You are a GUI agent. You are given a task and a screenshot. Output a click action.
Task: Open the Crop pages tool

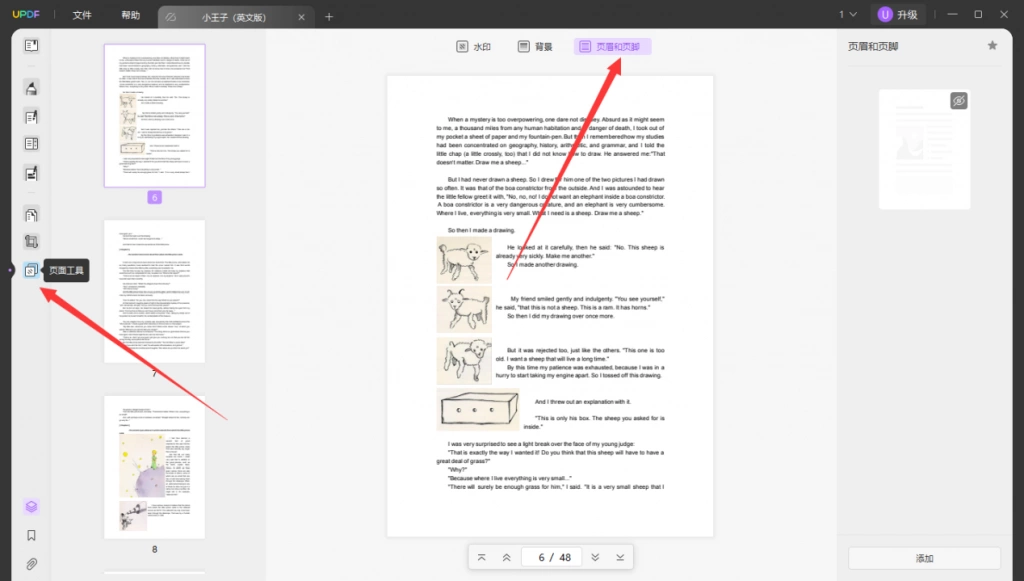pos(31,242)
